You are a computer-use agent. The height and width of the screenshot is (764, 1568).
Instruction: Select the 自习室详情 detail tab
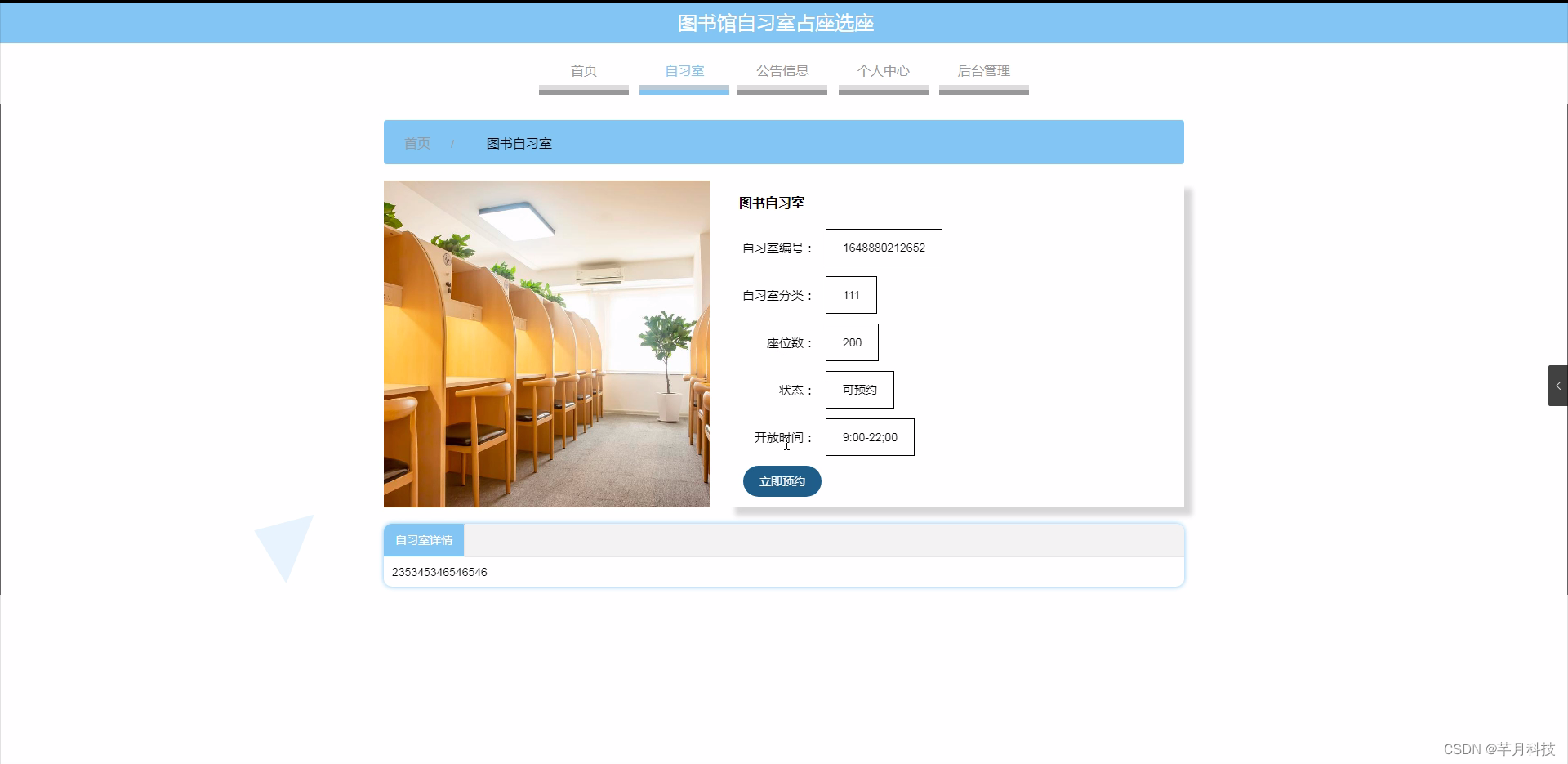point(423,540)
